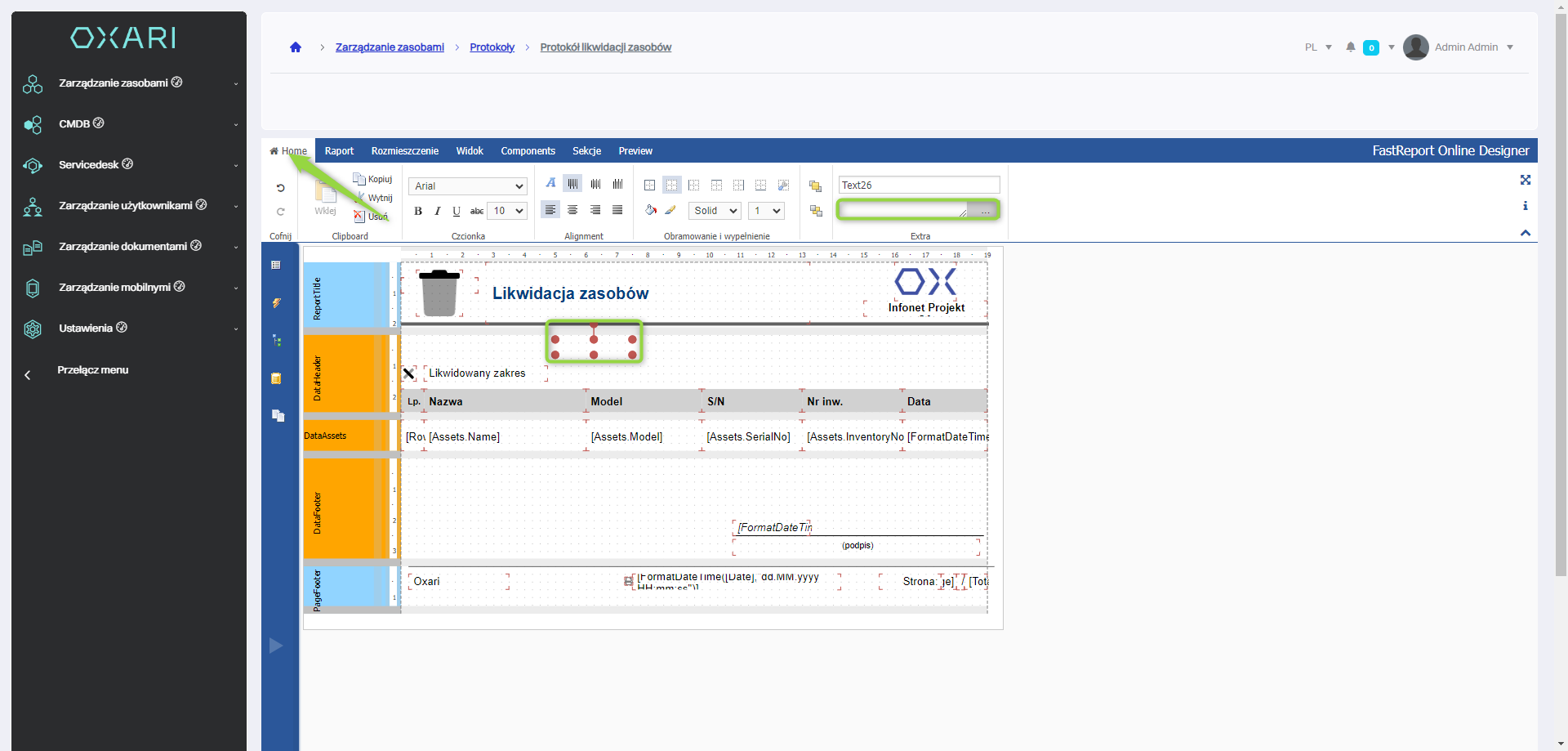
Task: Toggle underline formatting
Action: [456, 211]
